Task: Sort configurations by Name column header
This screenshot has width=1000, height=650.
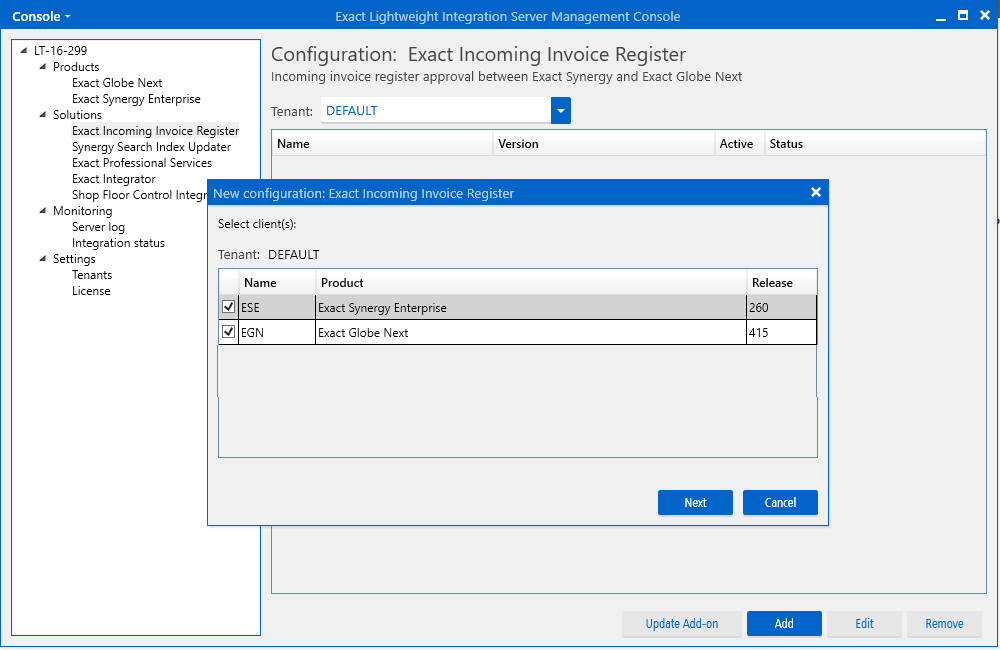Action: pyautogui.click(x=383, y=144)
